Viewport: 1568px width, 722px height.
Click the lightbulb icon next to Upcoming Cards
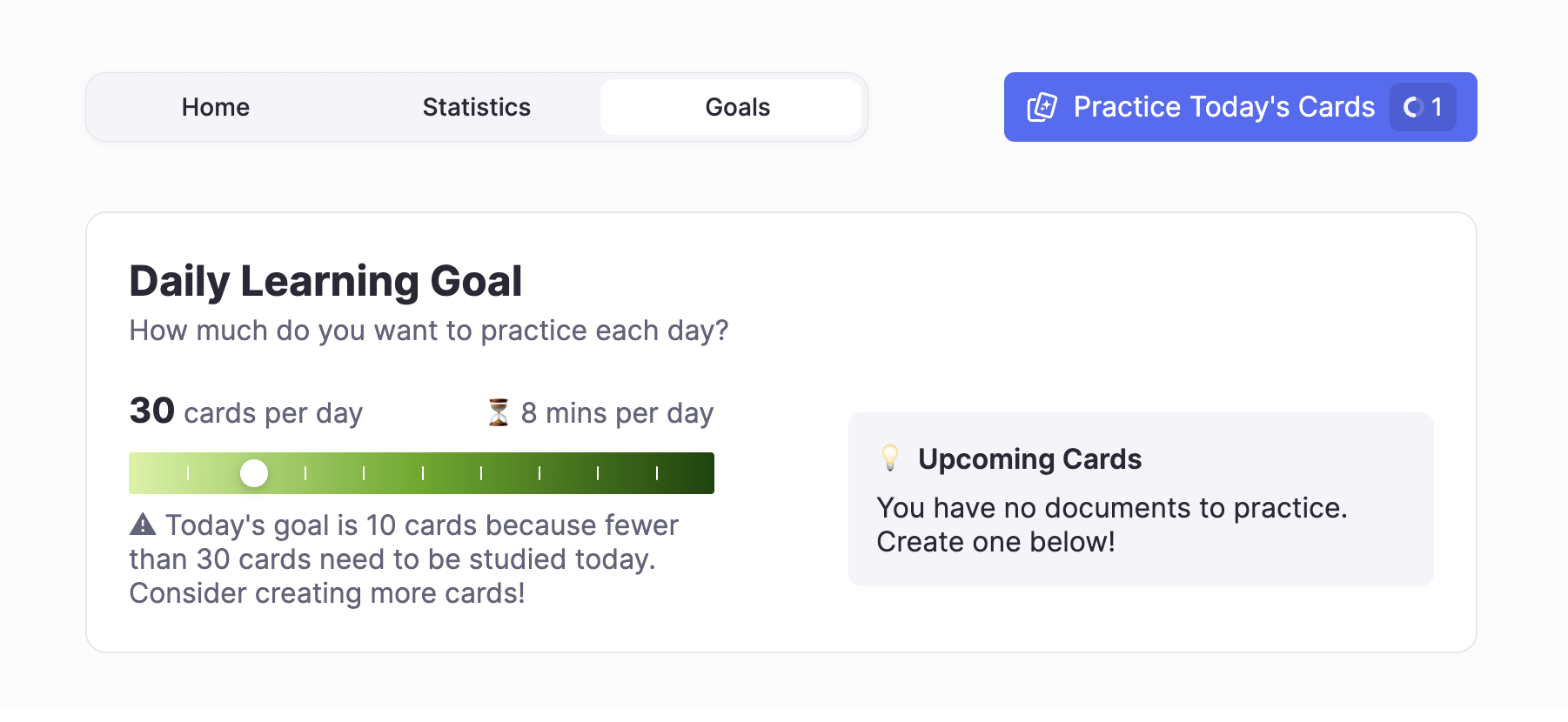tap(889, 458)
